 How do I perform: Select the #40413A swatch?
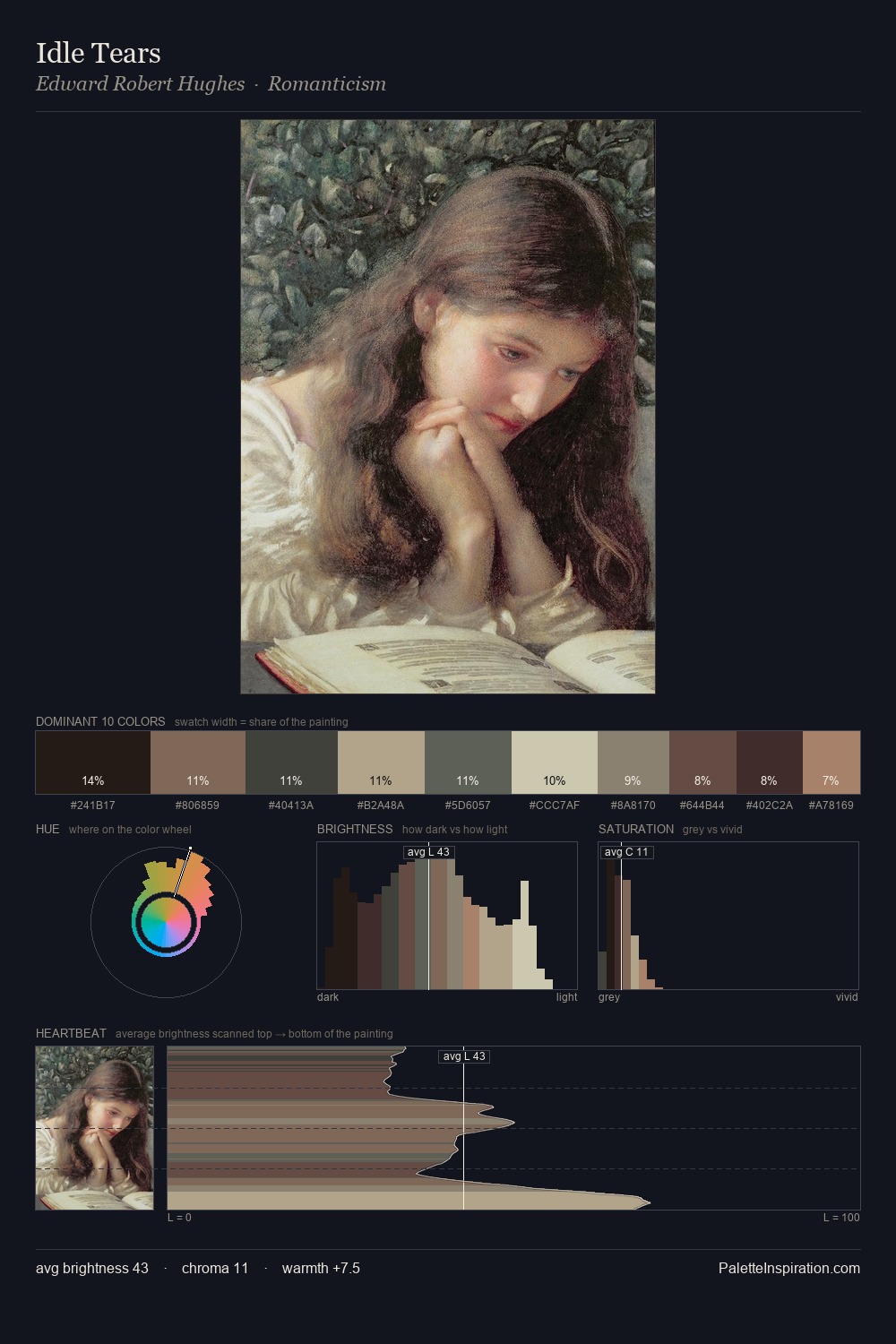291,762
